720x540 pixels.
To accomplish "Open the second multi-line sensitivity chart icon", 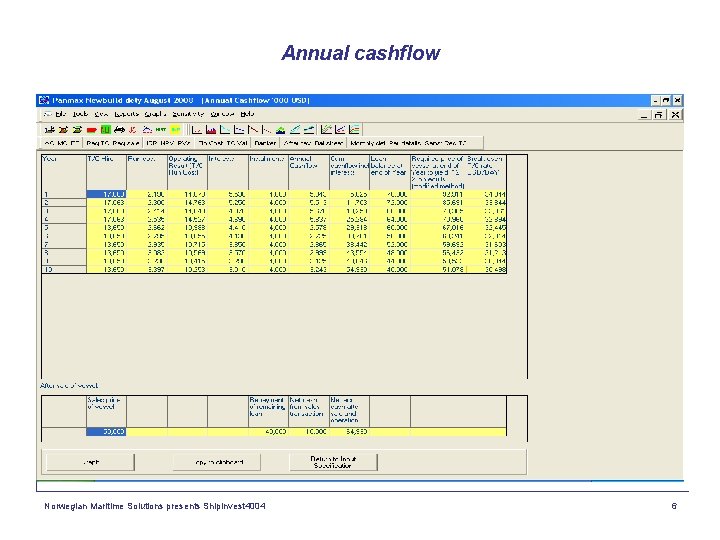I will click(340, 130).
